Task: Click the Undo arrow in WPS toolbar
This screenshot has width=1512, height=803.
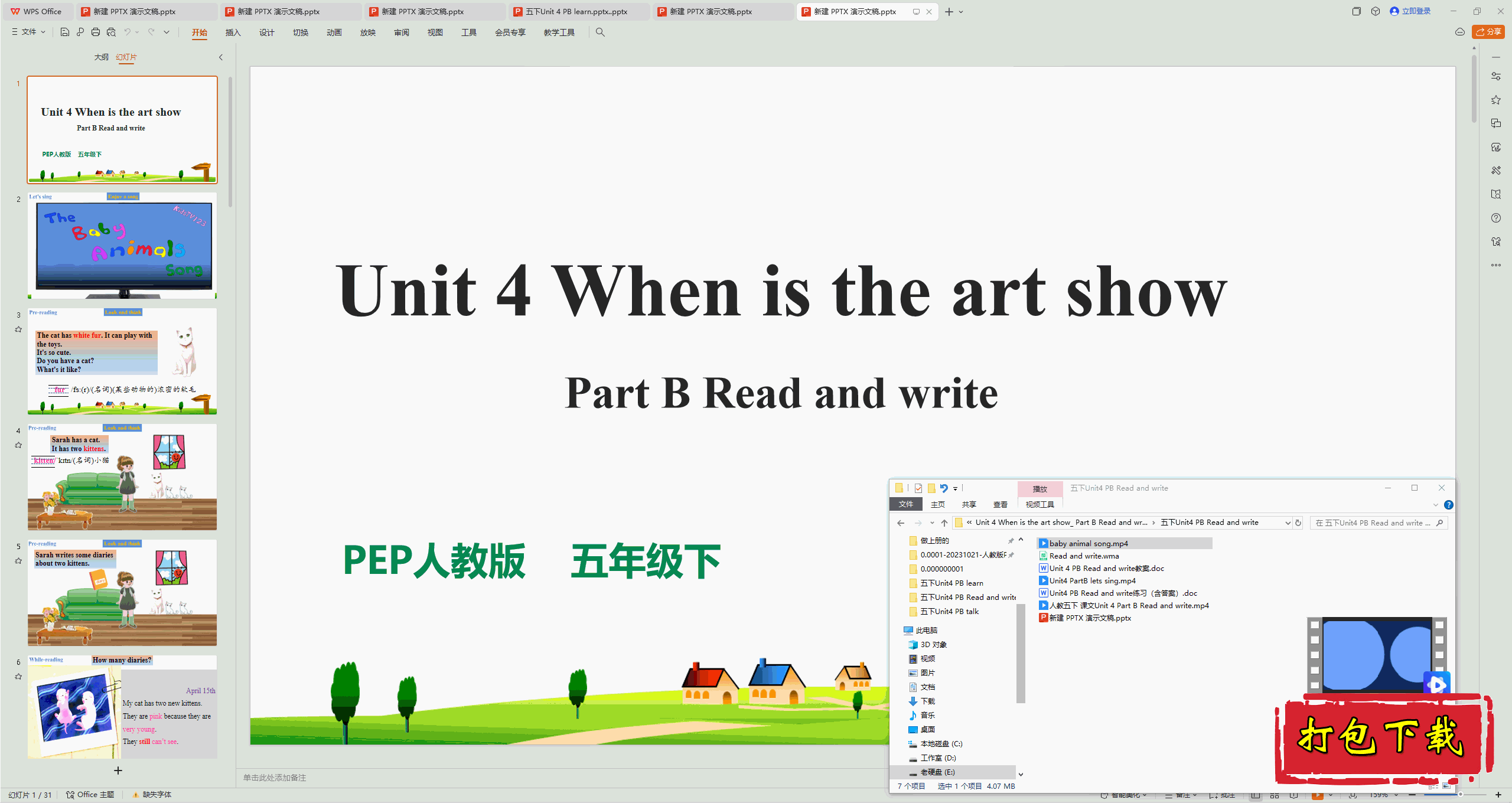Action: pyautogui.click(x=127, y=32)
